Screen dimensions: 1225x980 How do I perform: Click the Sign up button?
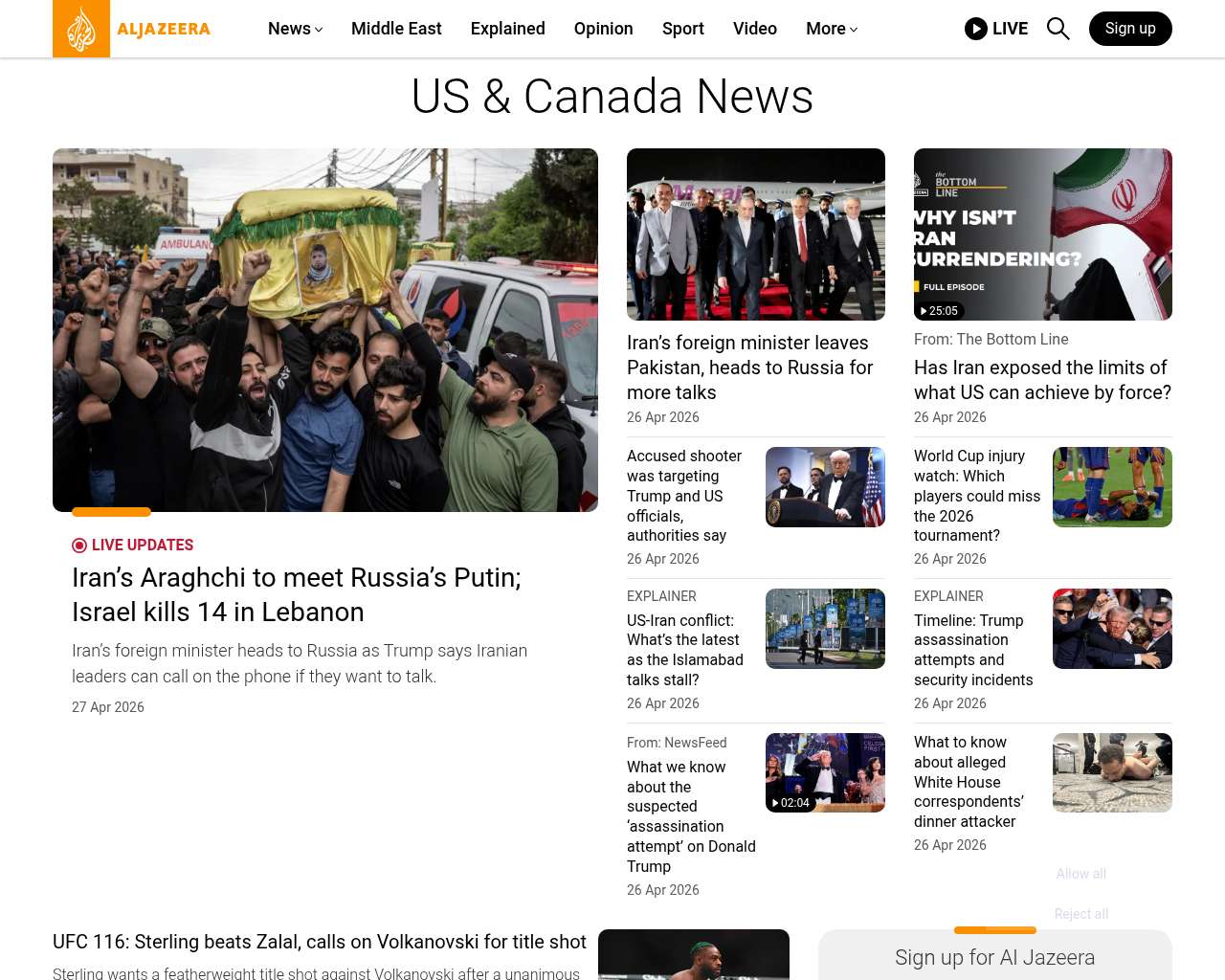(1129, 29)
